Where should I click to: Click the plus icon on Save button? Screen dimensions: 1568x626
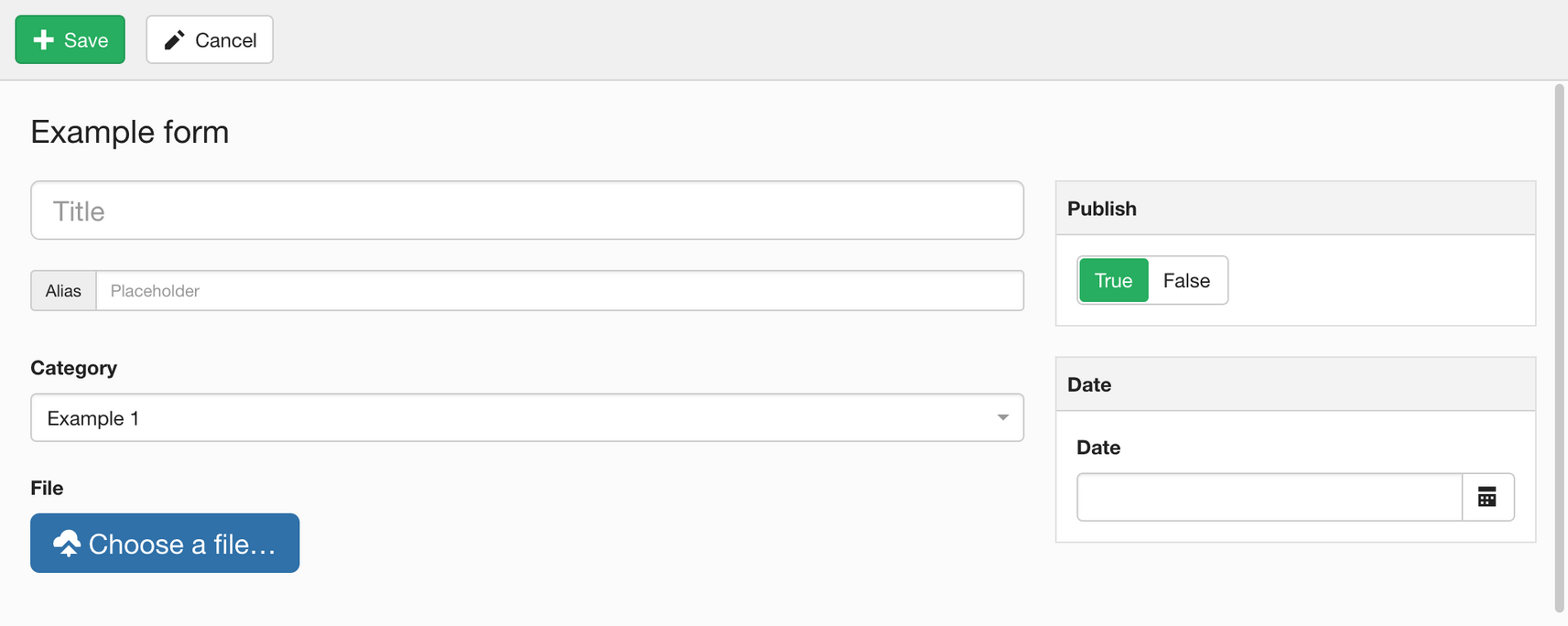click(43, 39)
